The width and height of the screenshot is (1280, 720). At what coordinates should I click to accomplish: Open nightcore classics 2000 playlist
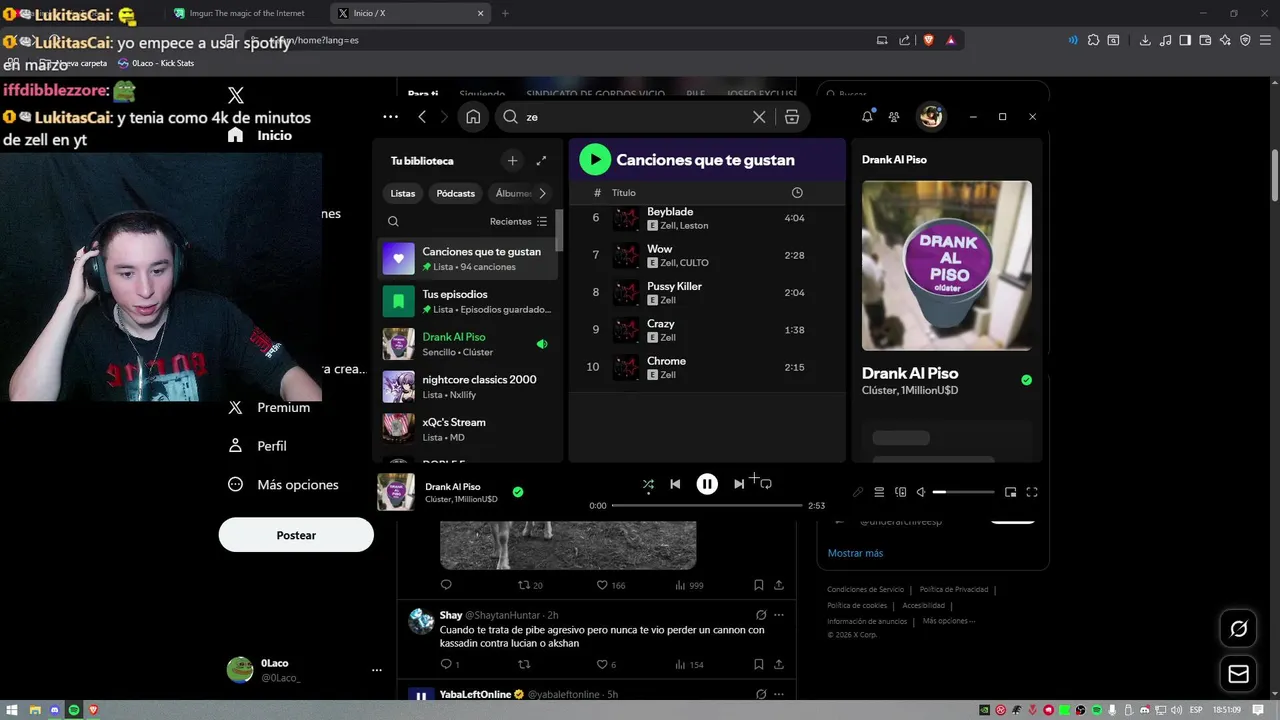[468, 387]
